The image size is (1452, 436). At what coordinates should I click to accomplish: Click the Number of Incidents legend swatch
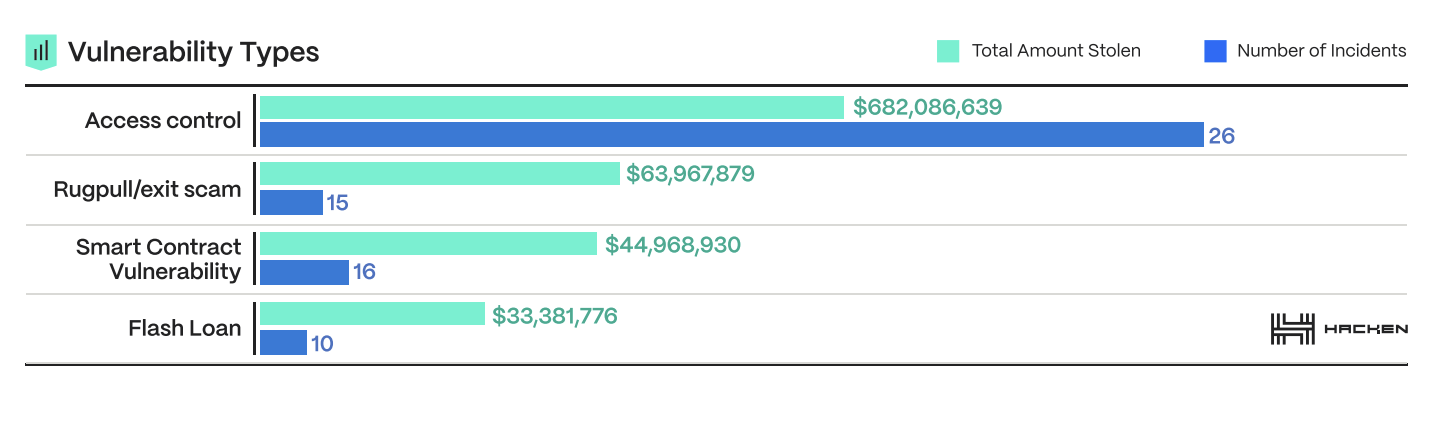click(x=1215, y=51)
